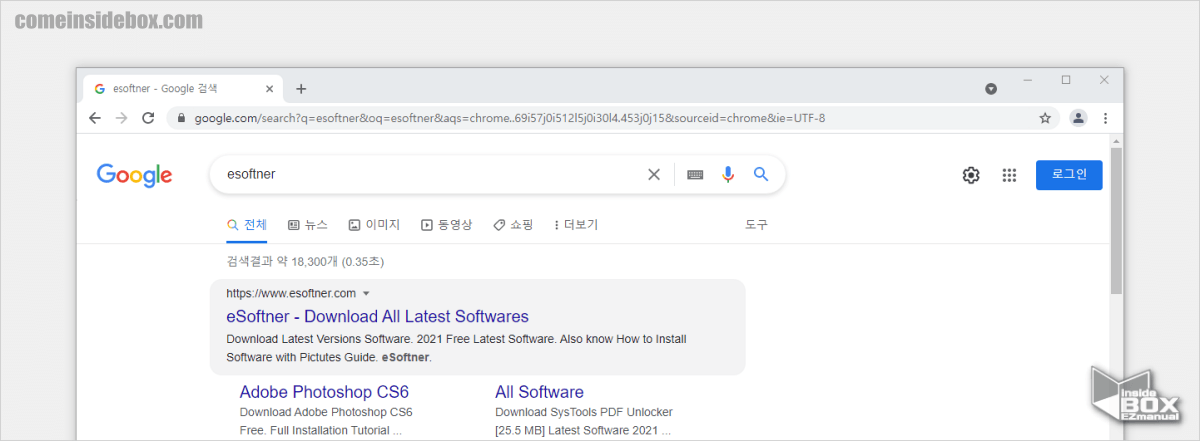
Task: Open the Chrome profile avatar icon
Action: pyautogui.click(x=1078, y=118)
